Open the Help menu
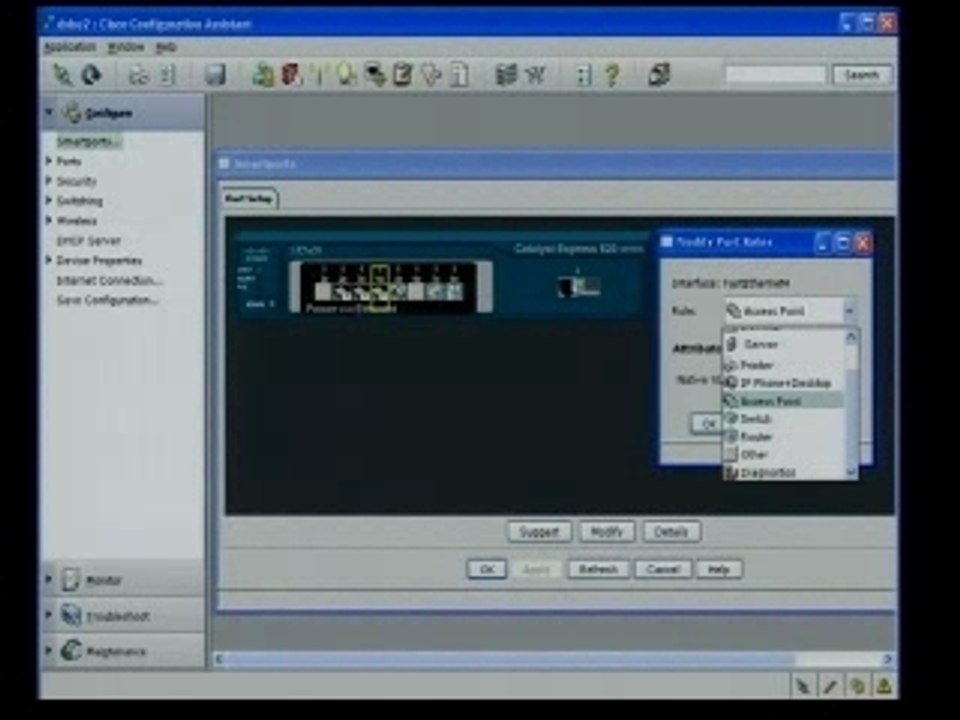The height and width of the screenshot is (720, 960). click(x=166, y=47)
